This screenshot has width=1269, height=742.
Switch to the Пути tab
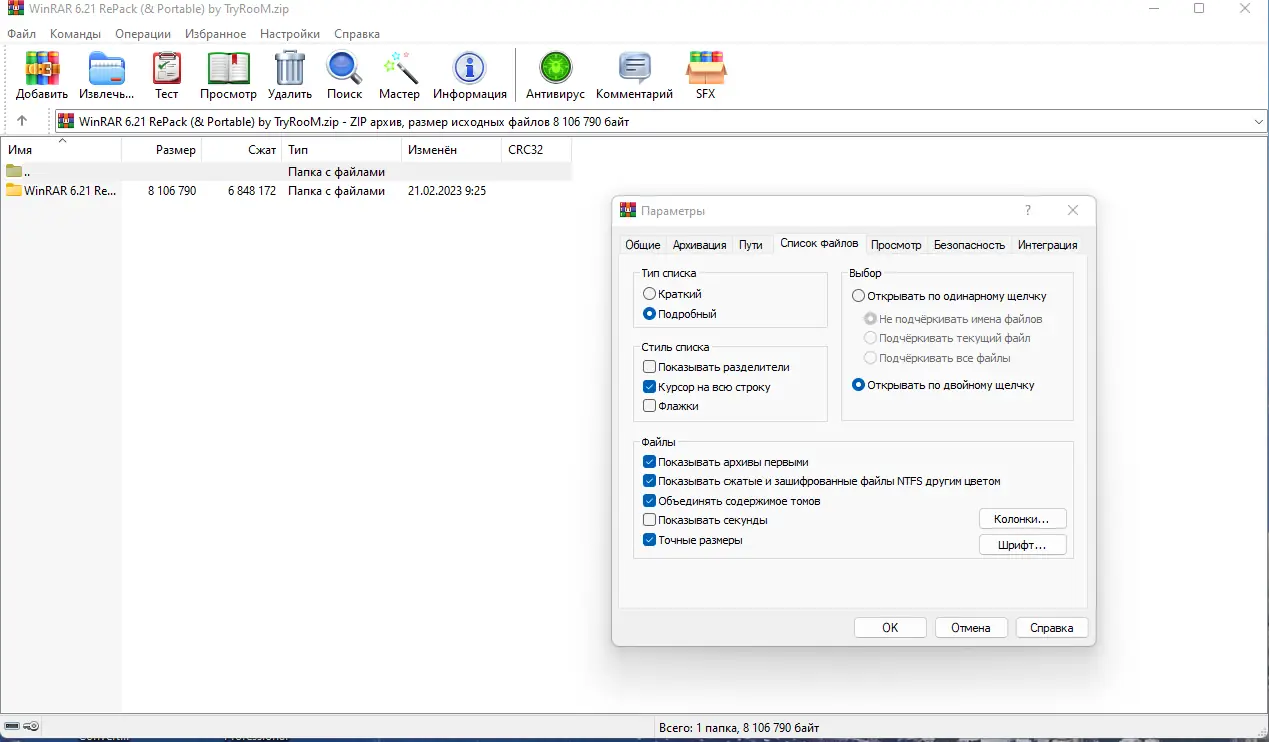click(750, 245)
